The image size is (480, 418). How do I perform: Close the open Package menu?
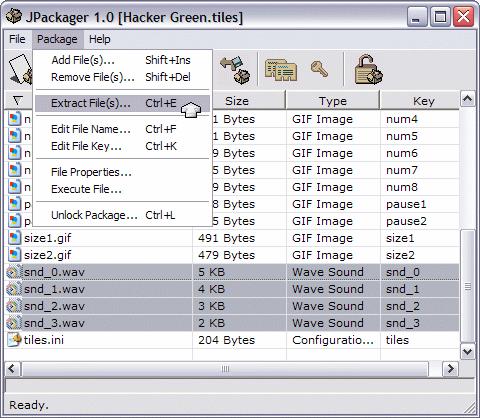pos(57,39)
